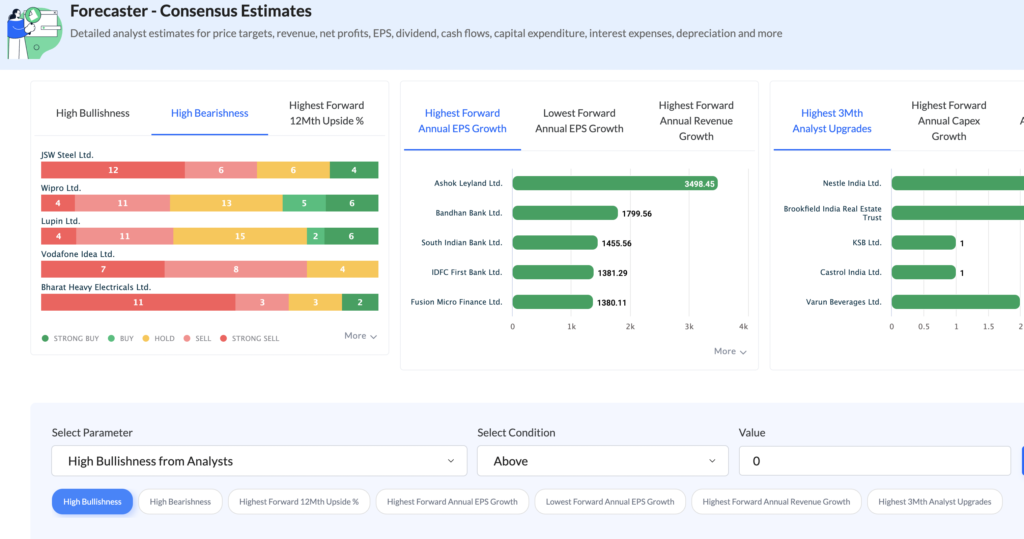This screenshot has height=539, width=1024.
Task: Select the Highest Forward Annual EPS Growth tab
Action: pyautogui.click(x=462, y=121)
